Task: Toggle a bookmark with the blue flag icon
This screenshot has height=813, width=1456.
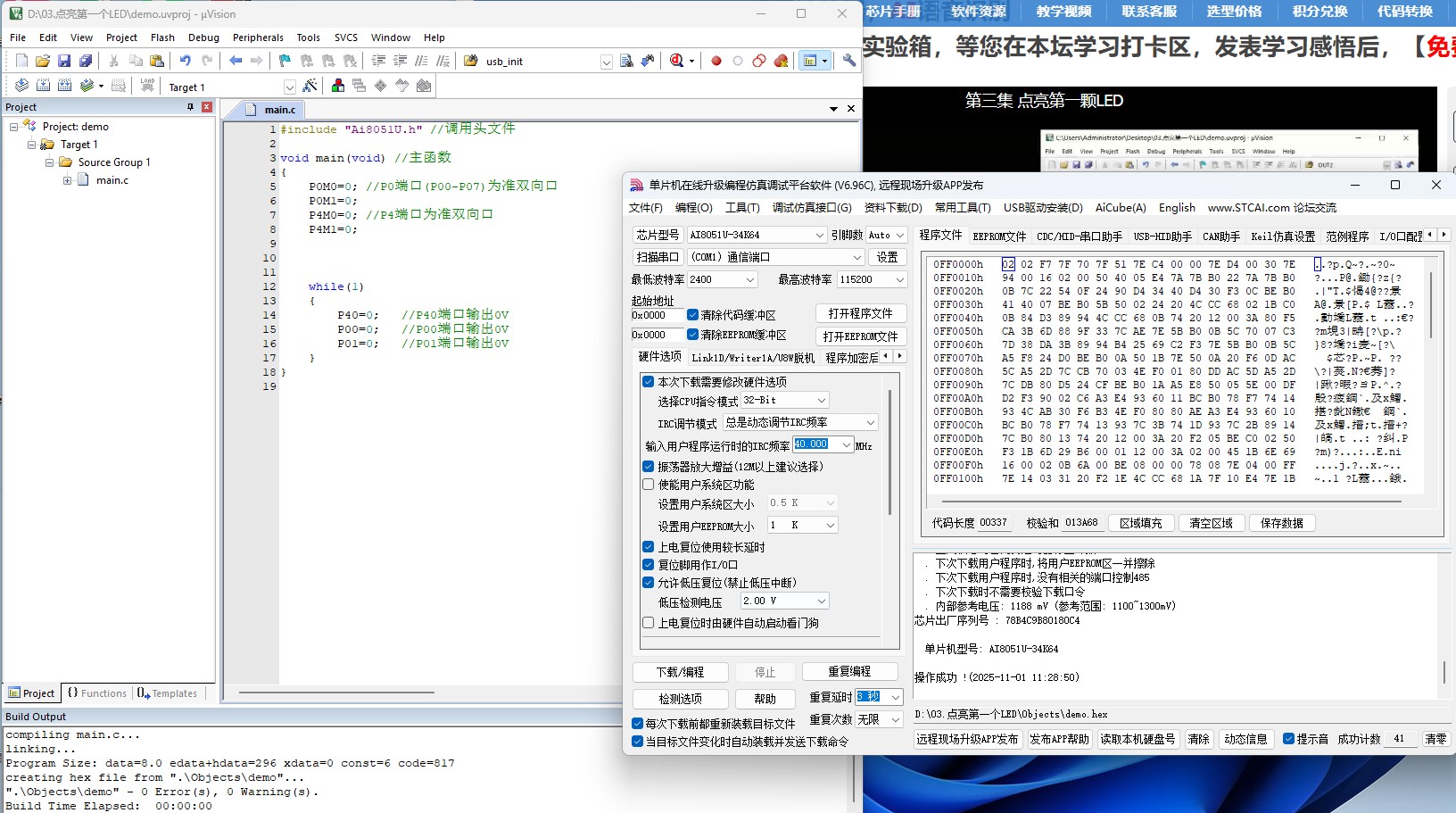Action: point(285,60)
